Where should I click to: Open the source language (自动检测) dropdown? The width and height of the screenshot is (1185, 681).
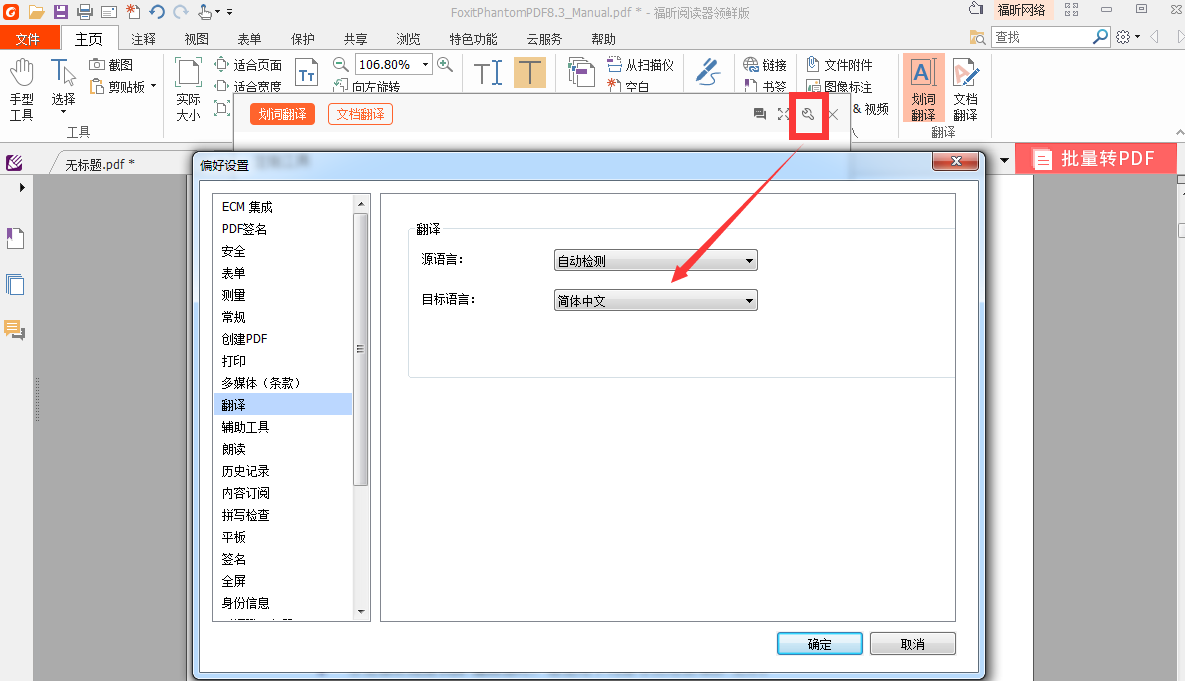click(655, 260)
